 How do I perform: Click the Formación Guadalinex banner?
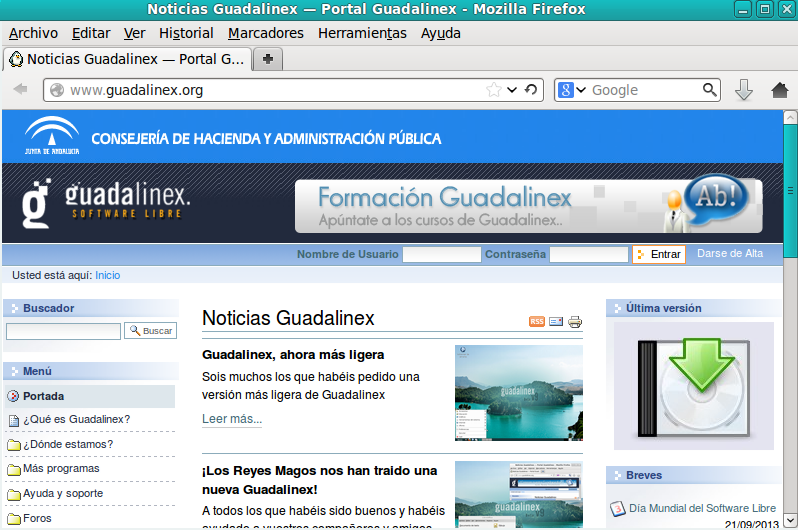(x=529, y=206)
